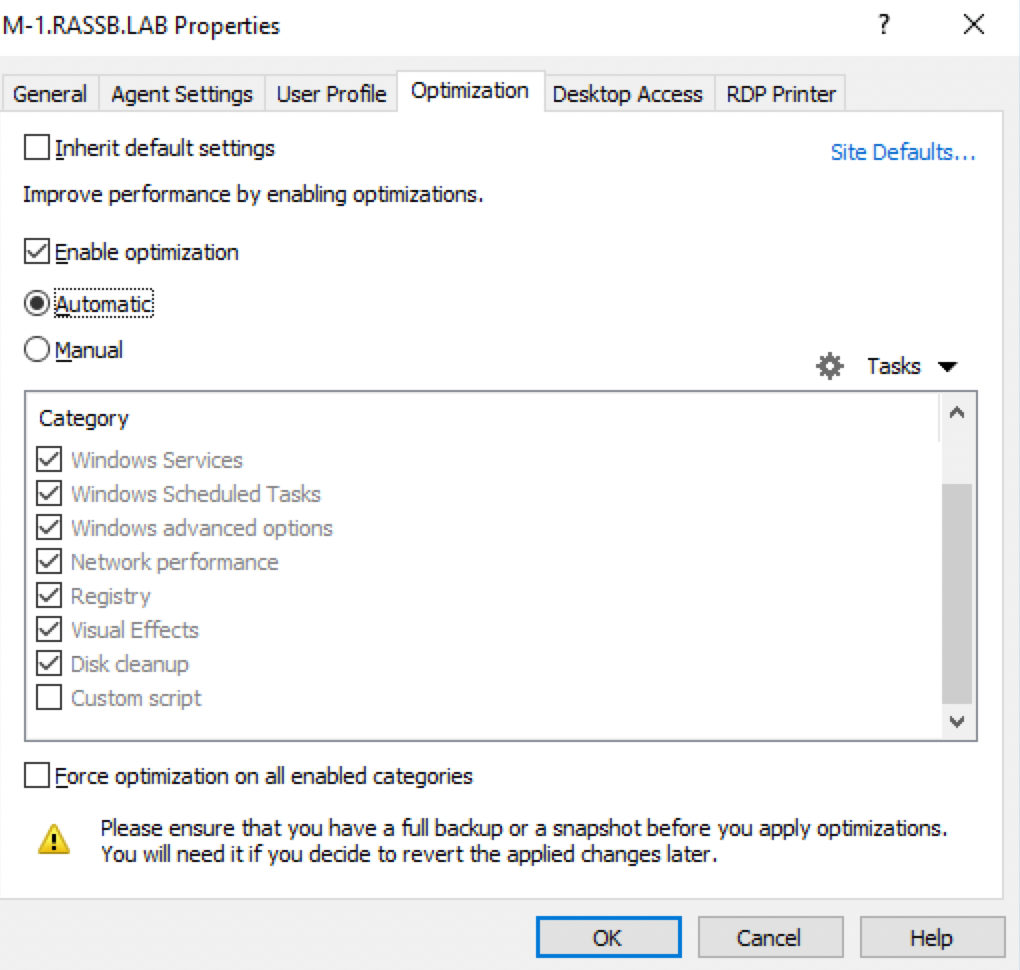Enable Force optimization on all categories

[x=37, y=776]
